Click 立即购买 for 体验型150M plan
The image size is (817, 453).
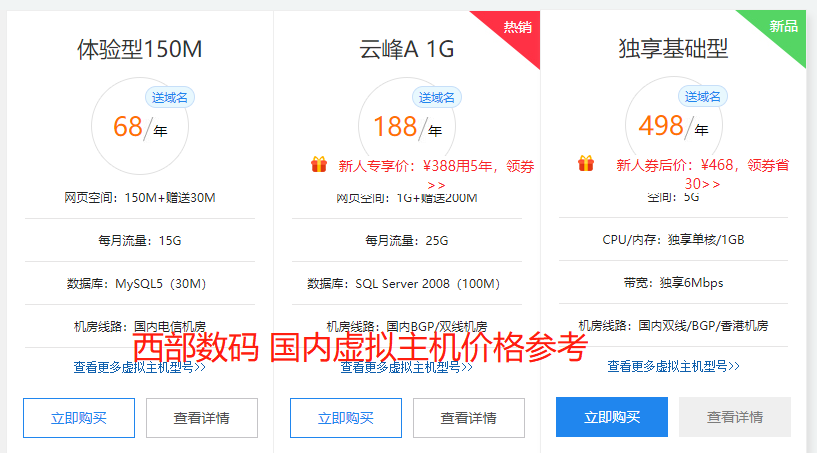point(79,418)
